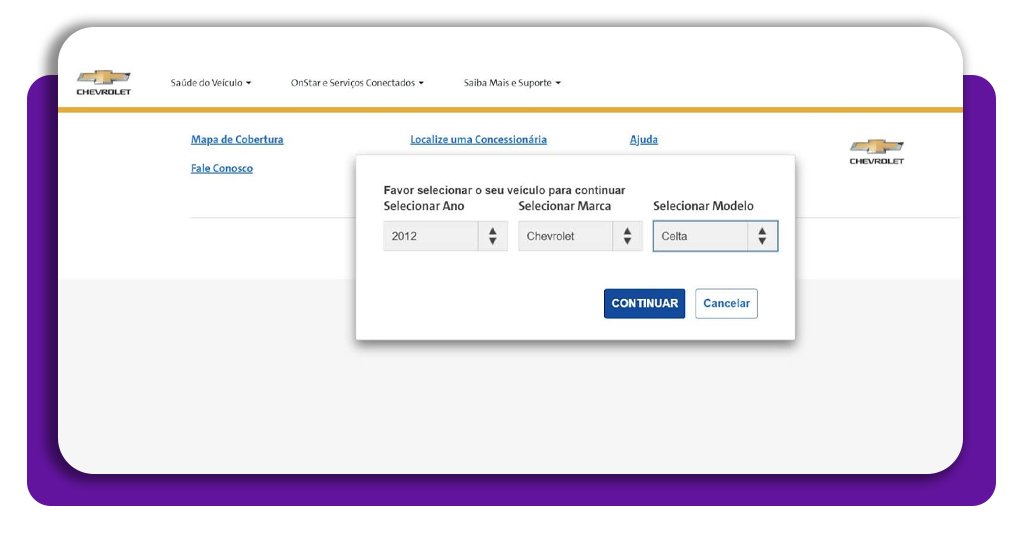Click the arrows icon on the Marca selector

627,236
